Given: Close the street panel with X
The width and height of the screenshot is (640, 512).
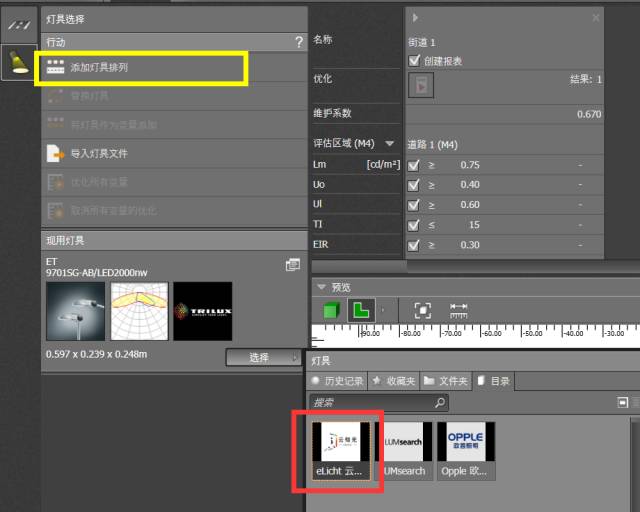Looking at the screenshot, I should pyautogui.click(x=596, y=18).
